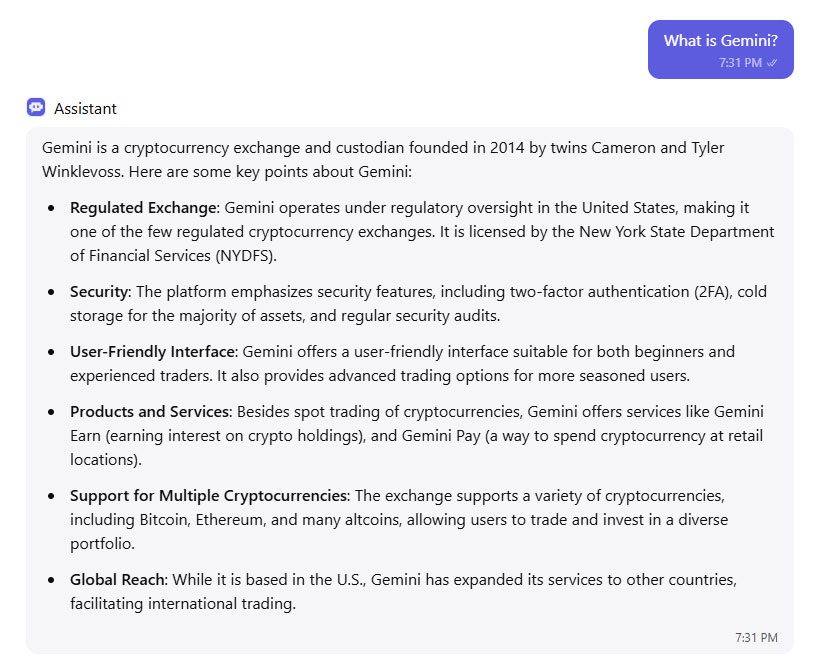Click the timestamp inside the user message
Viewport: 820px width, 660px height.
point(739,63)
